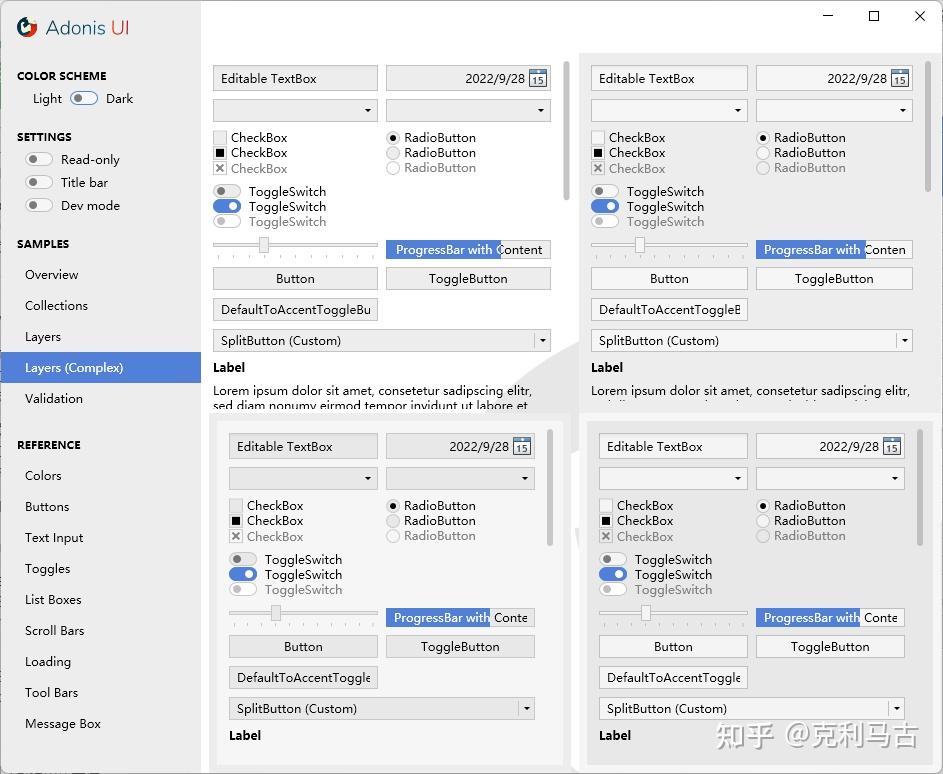Navigate to the Overview sample page
943x774 pixels.
(51, 274)
